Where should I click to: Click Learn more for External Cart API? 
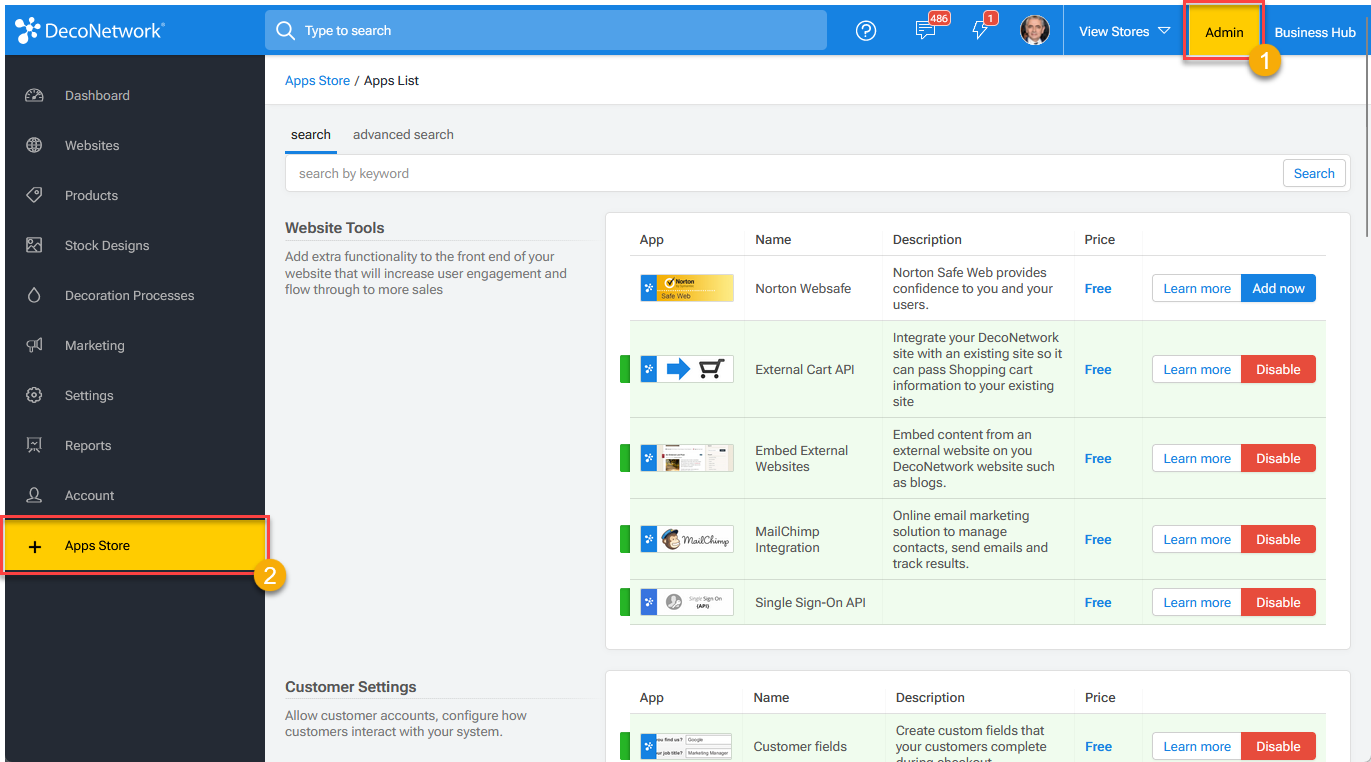point(1197,370)
